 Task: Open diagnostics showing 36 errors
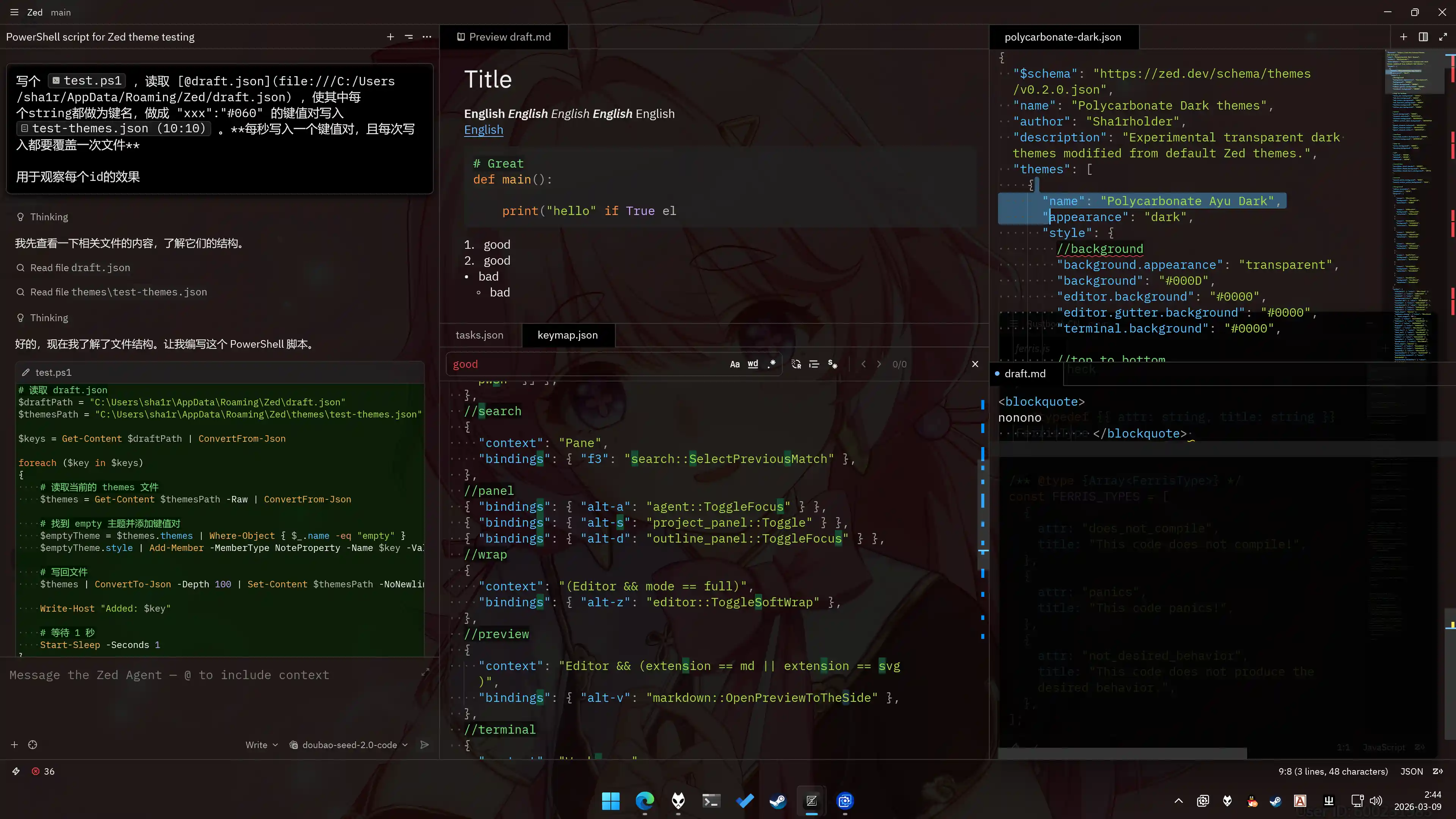click(x=43, y=772)
